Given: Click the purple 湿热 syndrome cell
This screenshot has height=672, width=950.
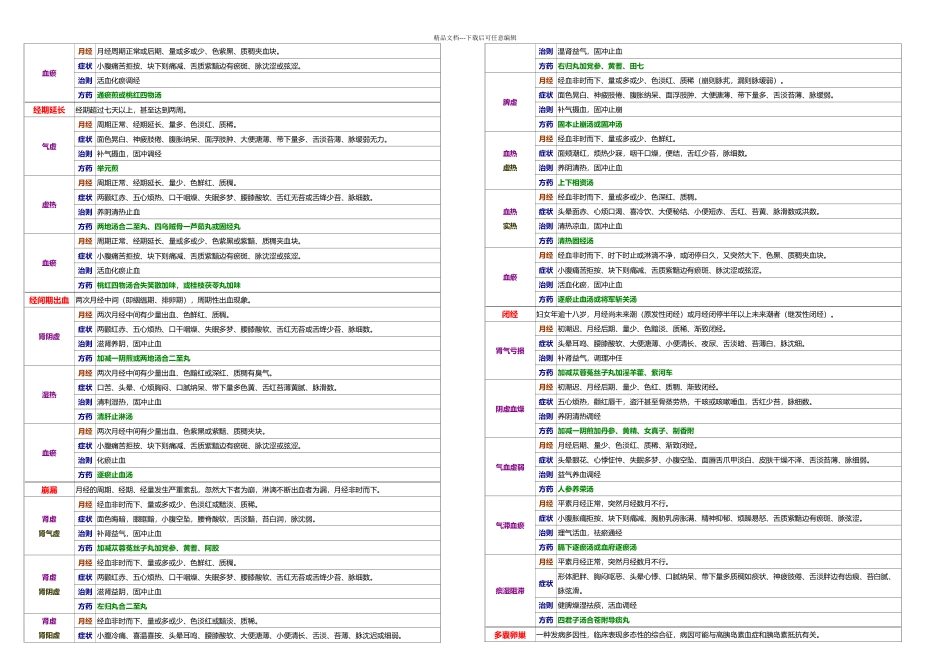Looking at the screenshot, I should tap(48, 394).
